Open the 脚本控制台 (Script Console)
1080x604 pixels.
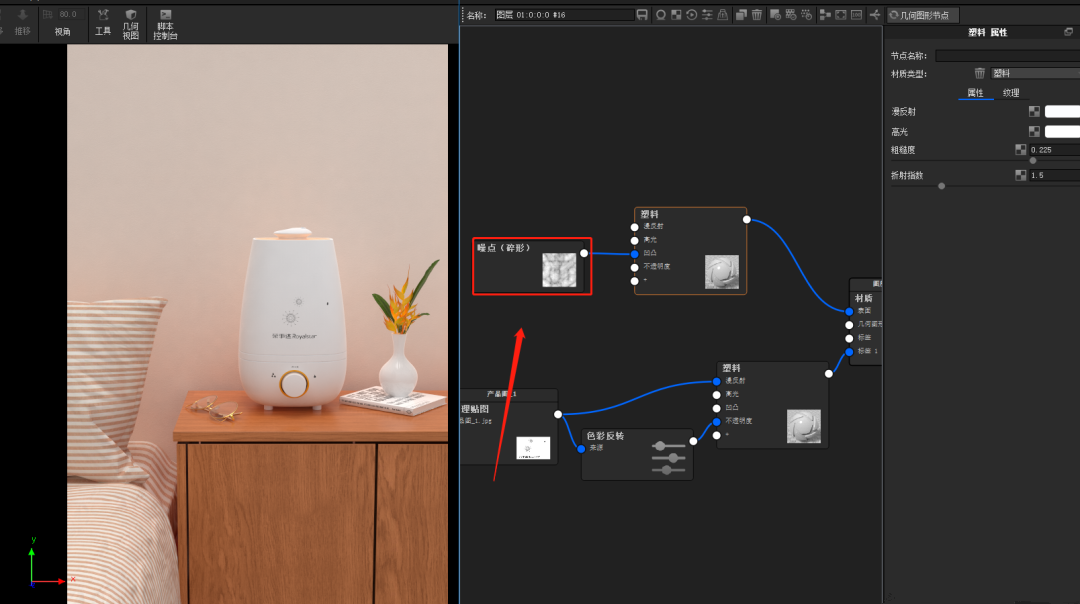pyautogui.click(x=165, y=23)
